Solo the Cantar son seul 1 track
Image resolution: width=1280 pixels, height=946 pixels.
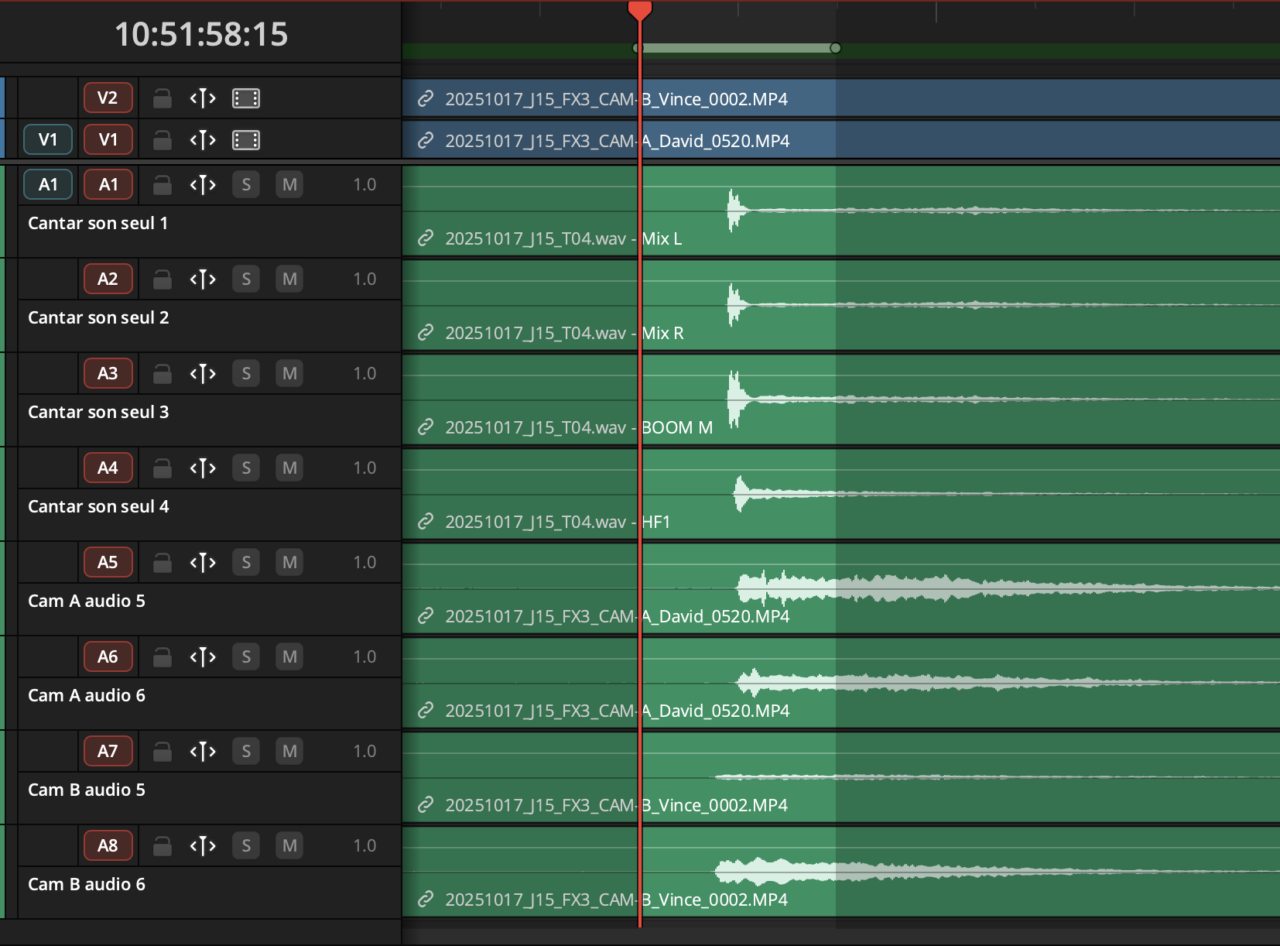[x=246, y=185]
